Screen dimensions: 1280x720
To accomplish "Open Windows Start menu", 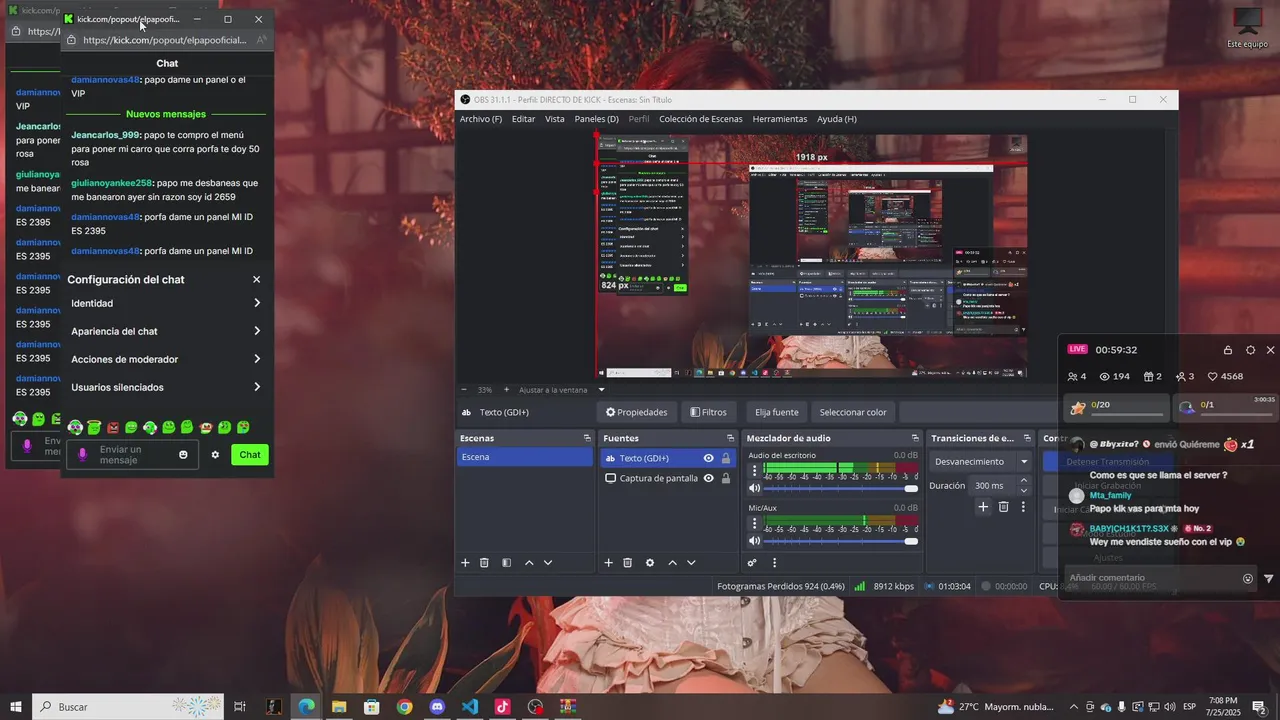I will (x=16, y=707).
